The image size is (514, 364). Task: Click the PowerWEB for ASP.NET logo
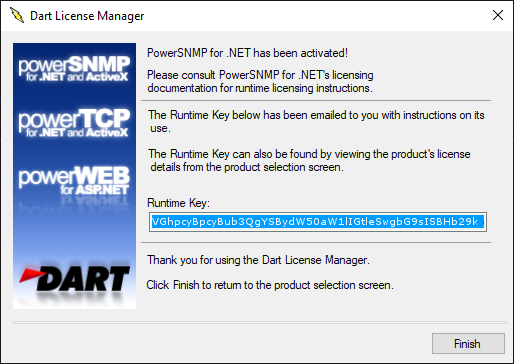click(x=74, y=180)
